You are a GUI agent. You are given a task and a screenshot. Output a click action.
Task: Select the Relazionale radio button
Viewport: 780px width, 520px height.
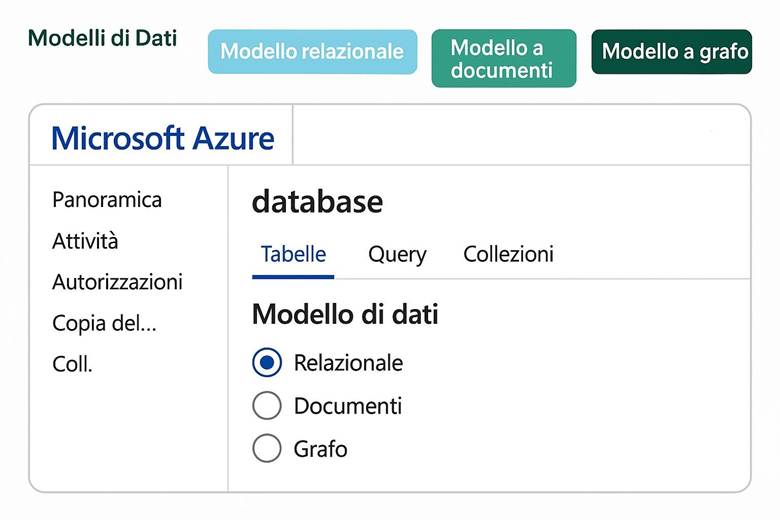[267, 363]
